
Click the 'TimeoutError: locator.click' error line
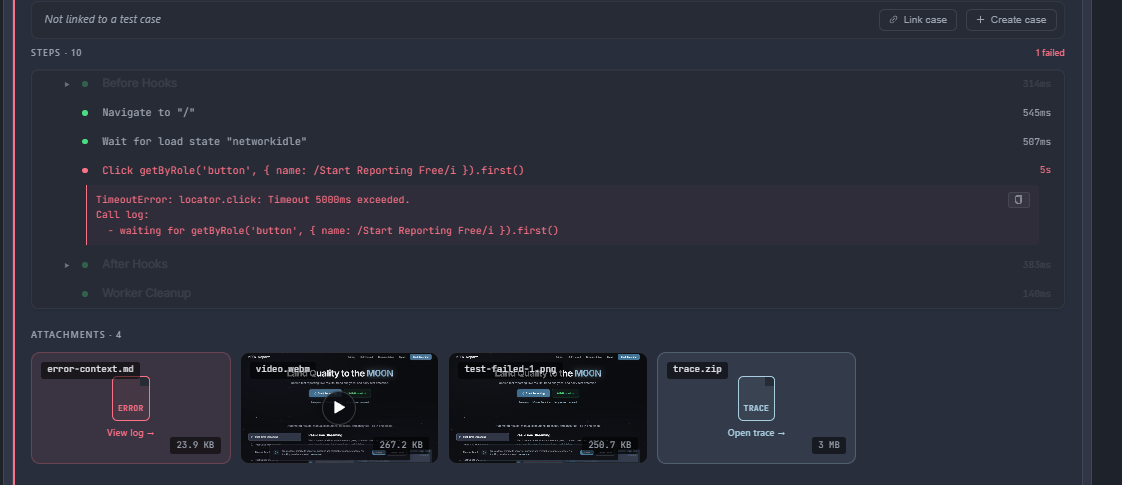[253, 200]
